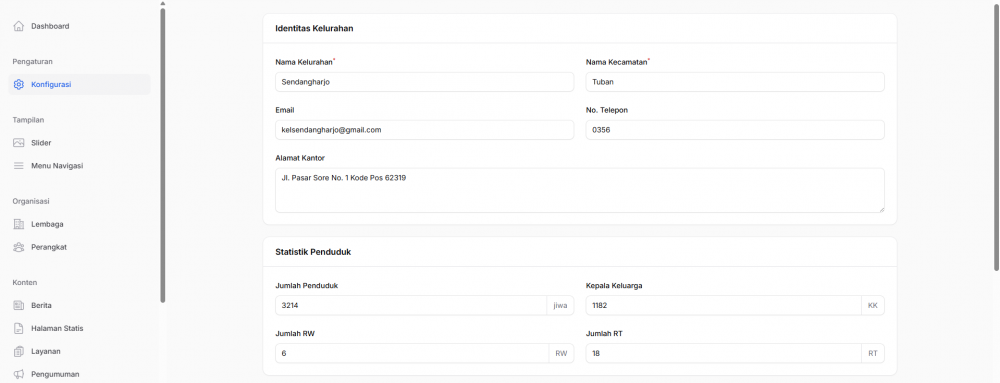Click the 'Organisasi' section label
Screen dimensions: 1000x383
tap(31, 201)
